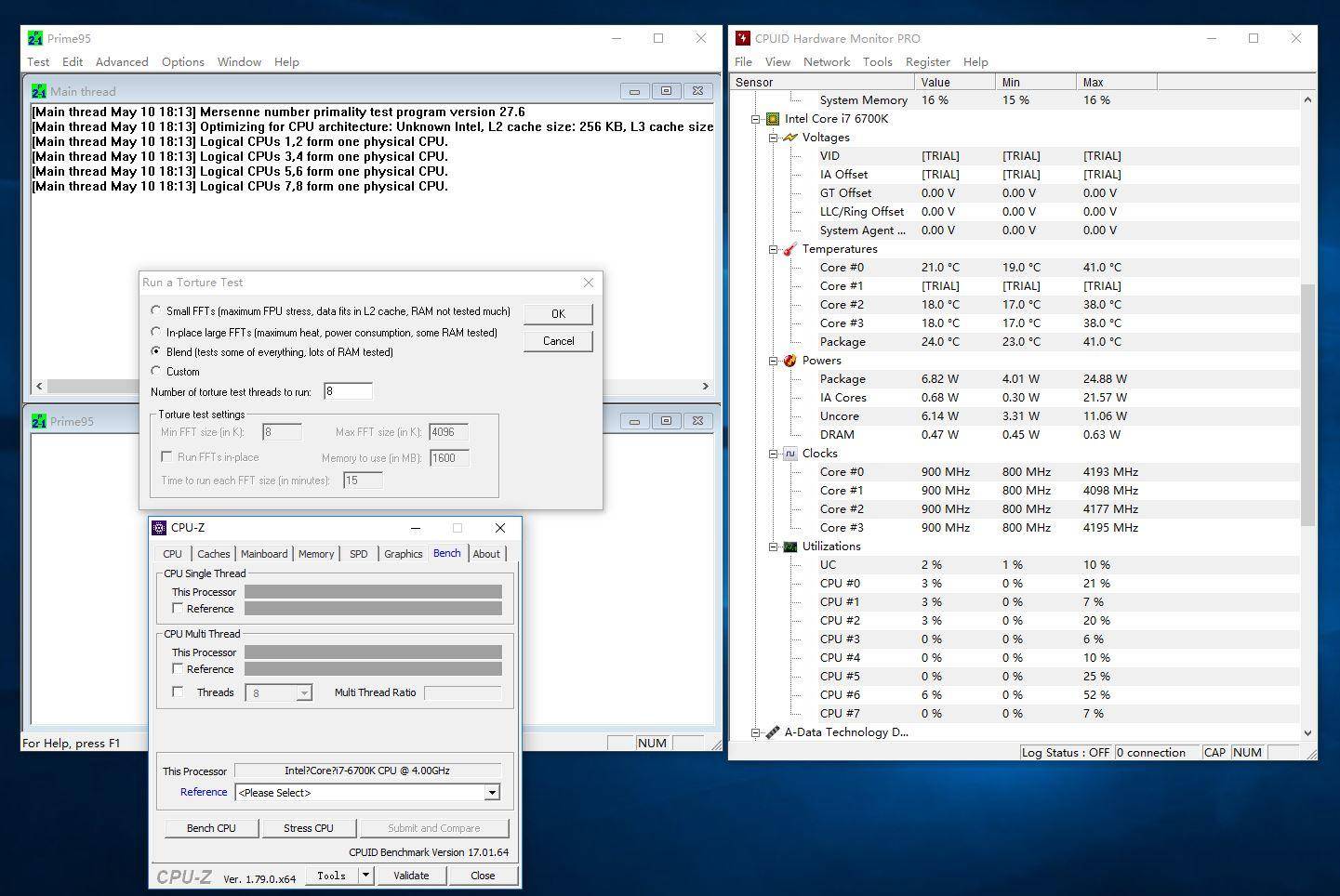Click the A-Data Technology drive icon
The height and width of the screenshot is (896, 1340).
pos(772,732)
